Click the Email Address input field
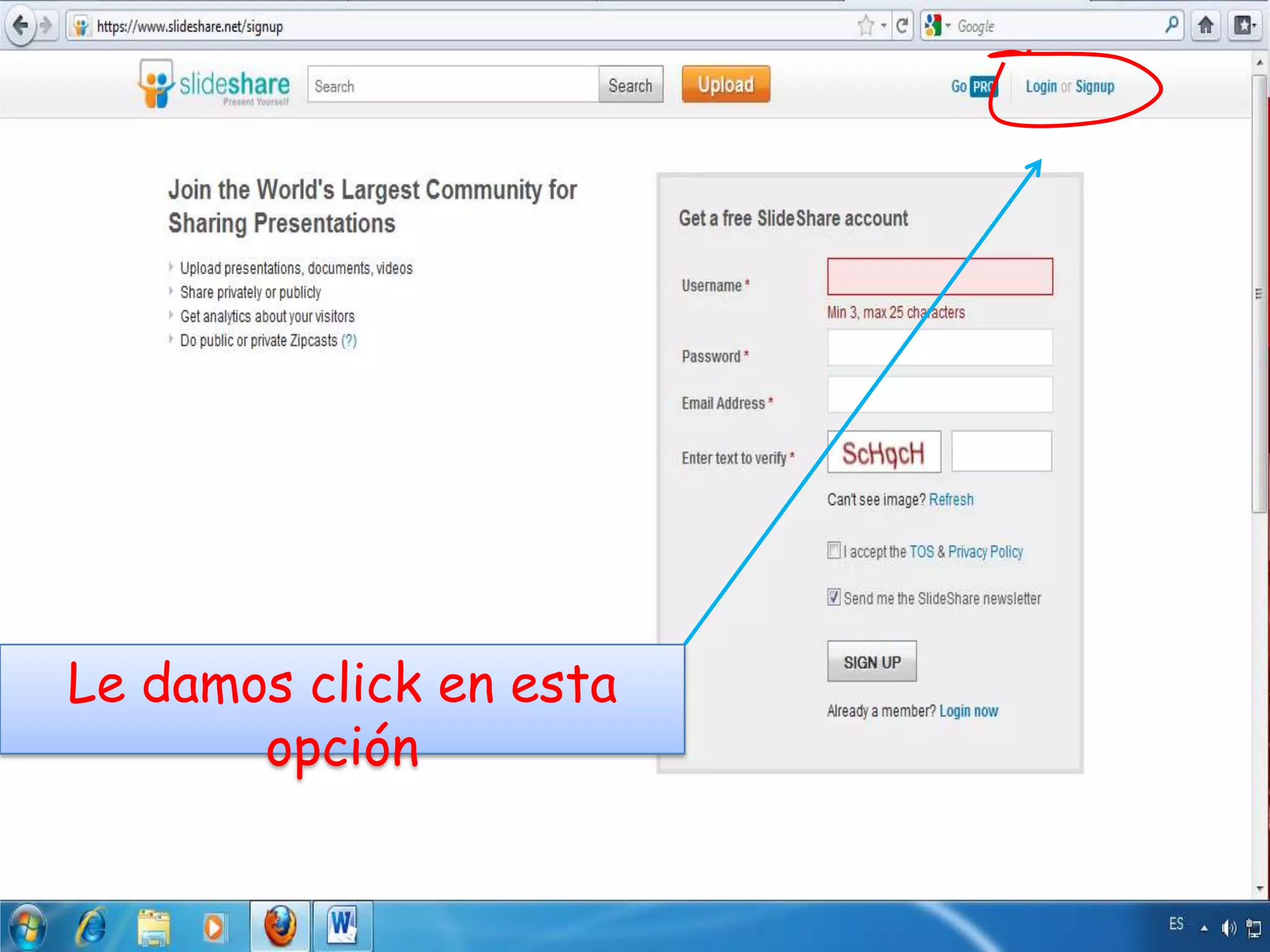The height and width of the screenshot is (952, 1270). (940, 394)
